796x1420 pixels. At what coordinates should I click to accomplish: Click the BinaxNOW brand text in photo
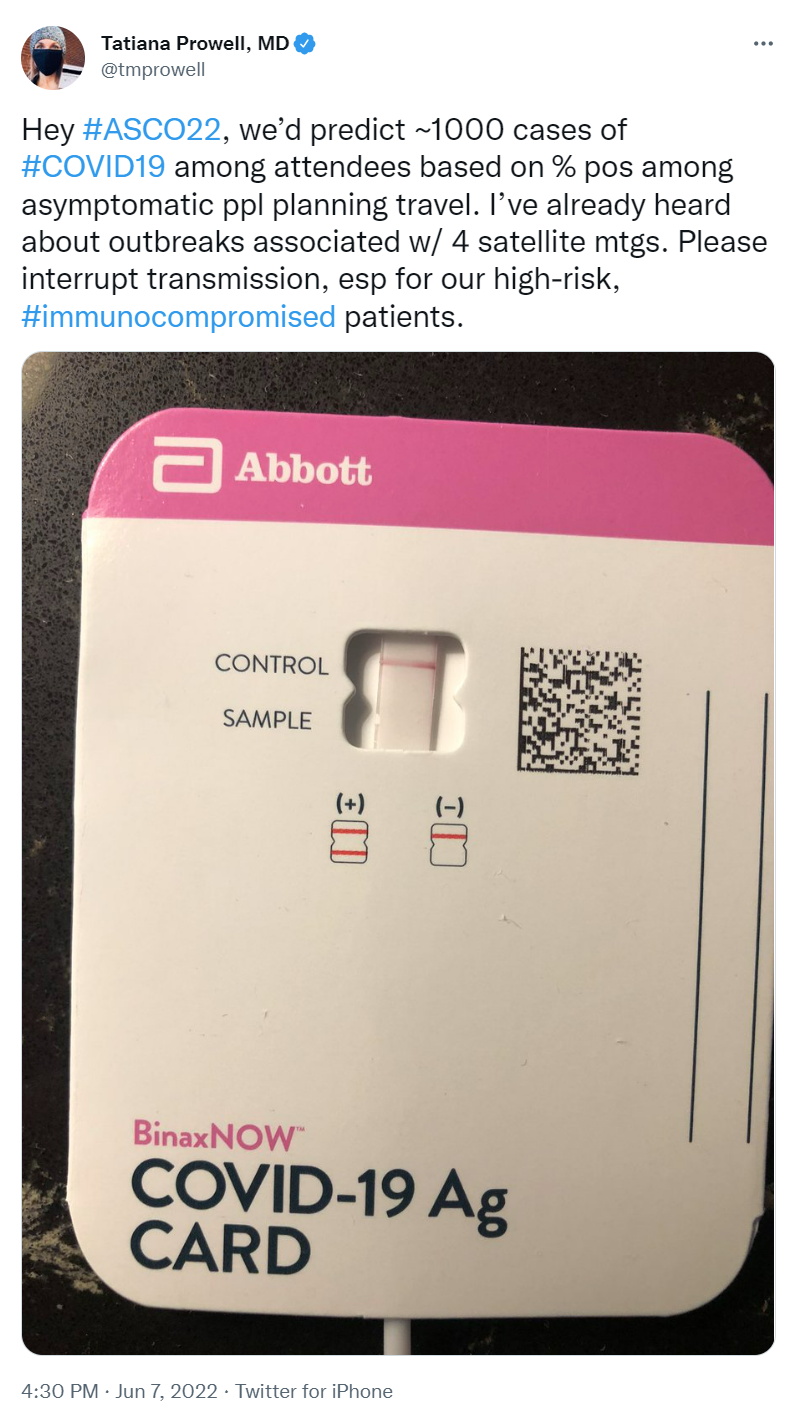coord(214,1135)
